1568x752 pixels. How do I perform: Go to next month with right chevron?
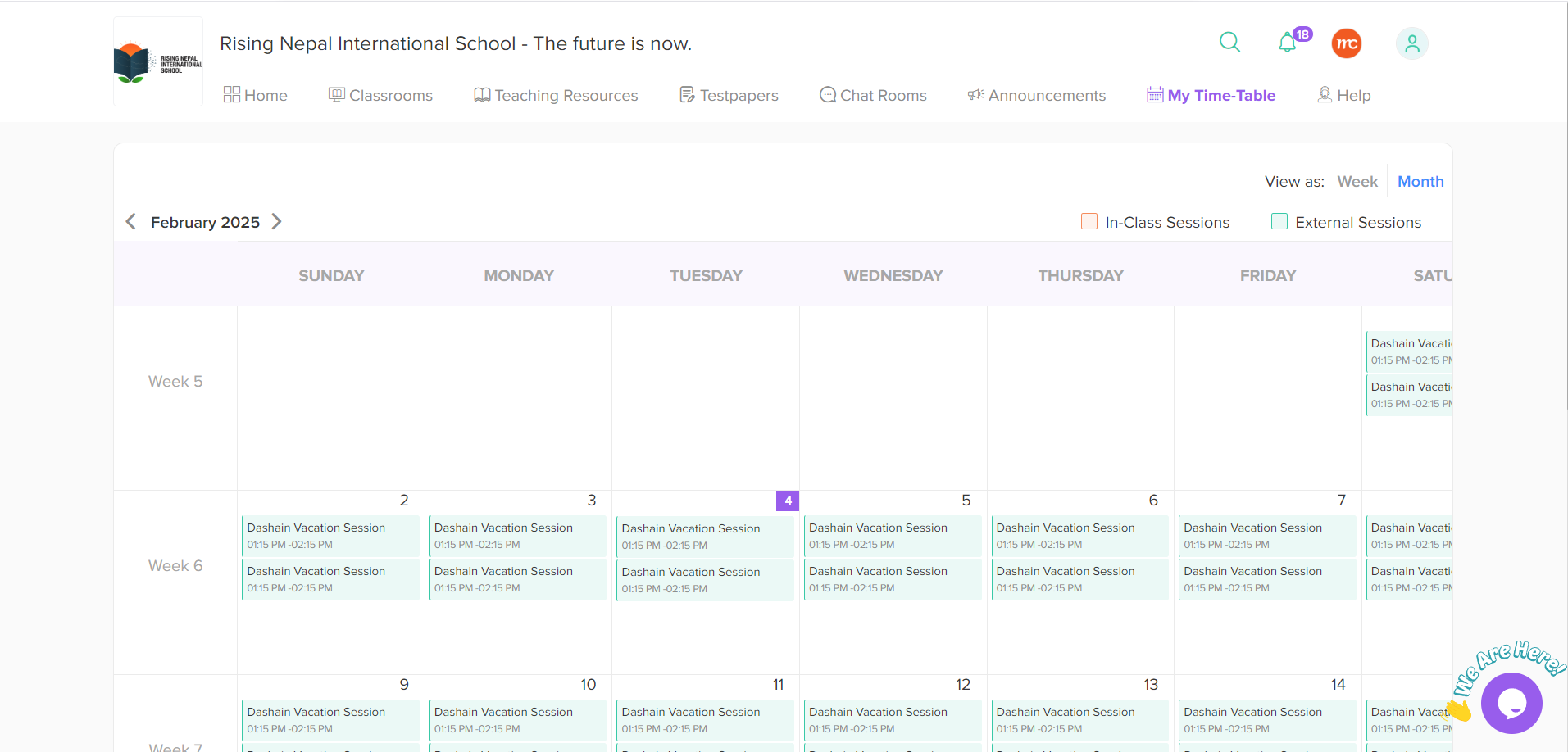[276, 222]
